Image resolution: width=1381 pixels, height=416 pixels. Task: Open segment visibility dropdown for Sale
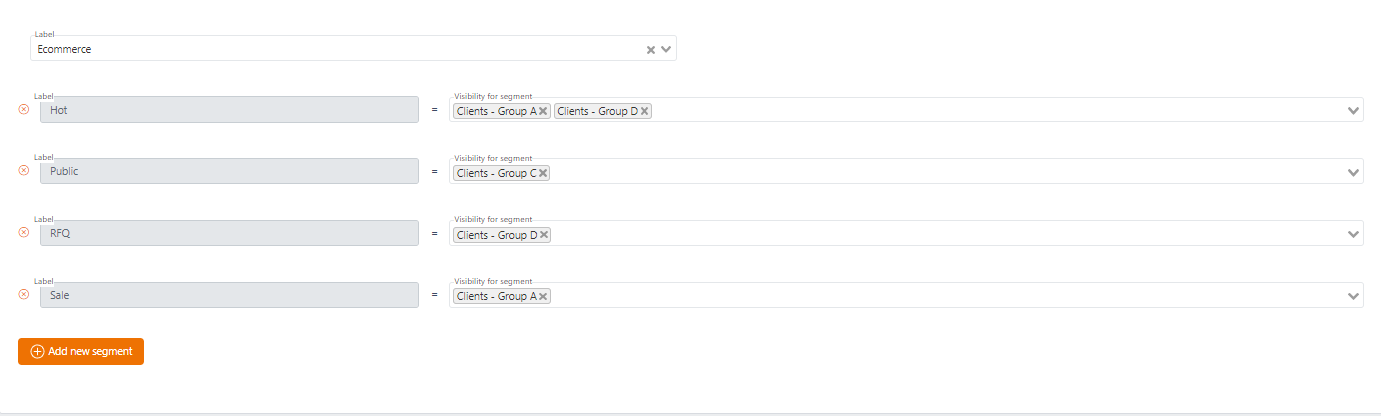1354,296
